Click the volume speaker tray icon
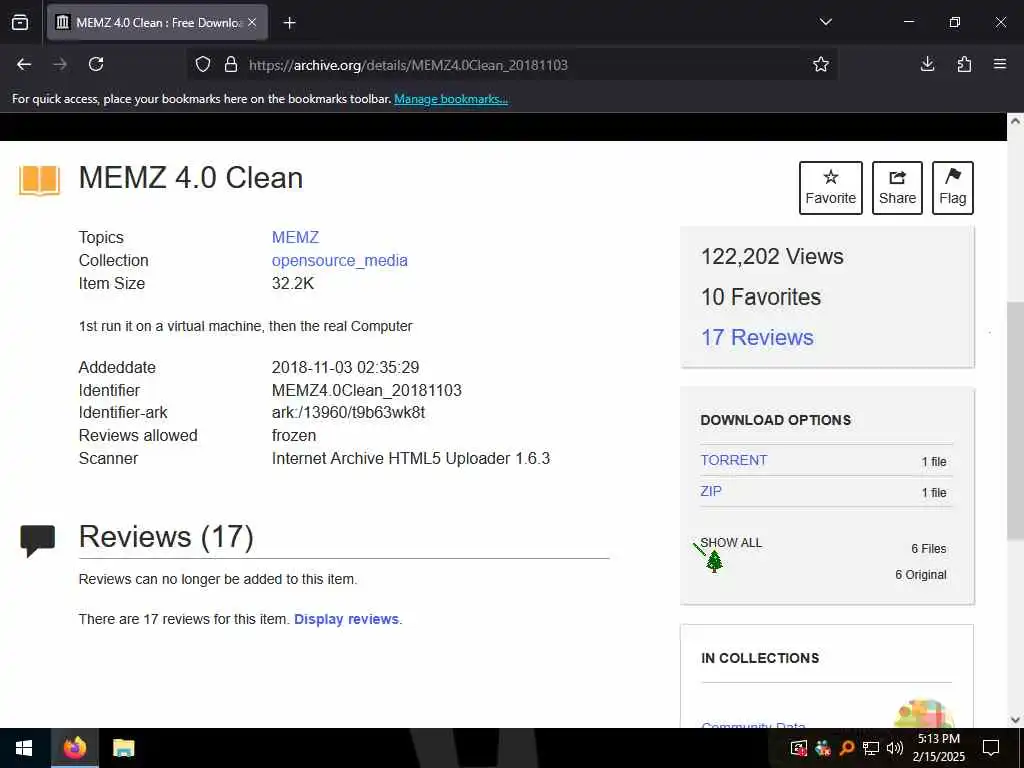Viewport: 1024px width, 768px height. (x=895, y=748)
